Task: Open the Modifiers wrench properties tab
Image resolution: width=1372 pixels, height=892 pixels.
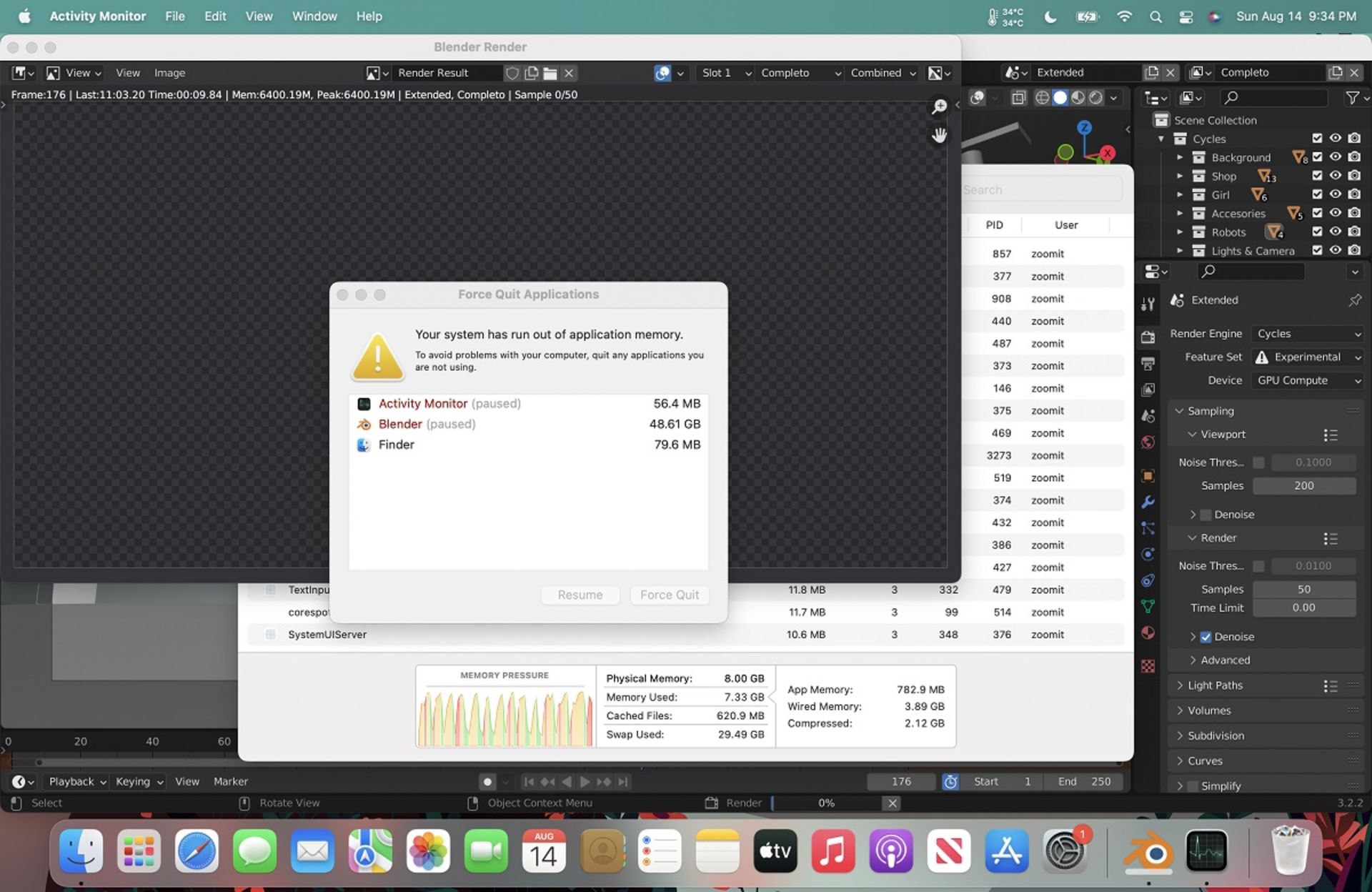Action: tap(1148, 502)
